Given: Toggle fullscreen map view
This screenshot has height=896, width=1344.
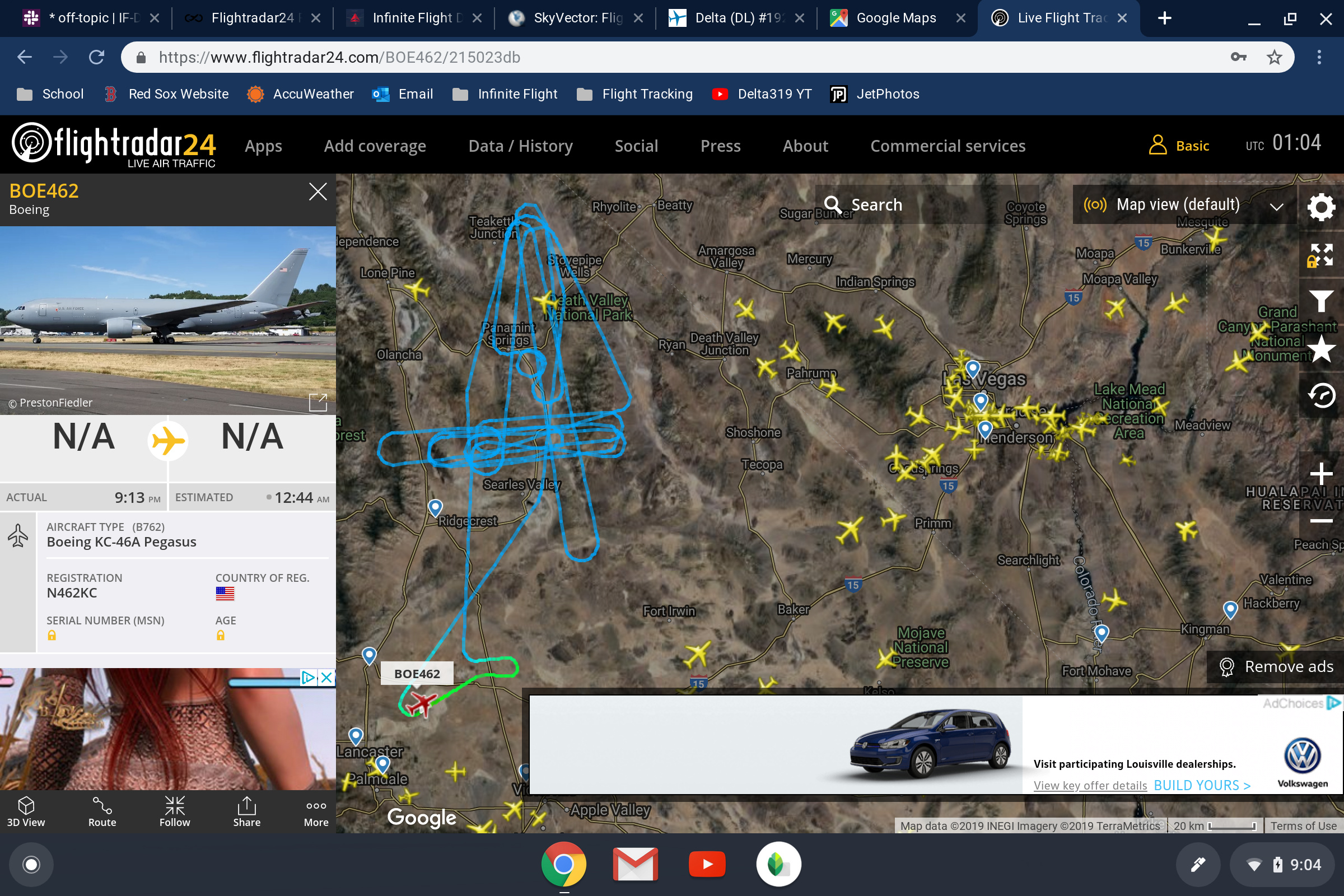Looking at the screenshot, I should 1320,255.
